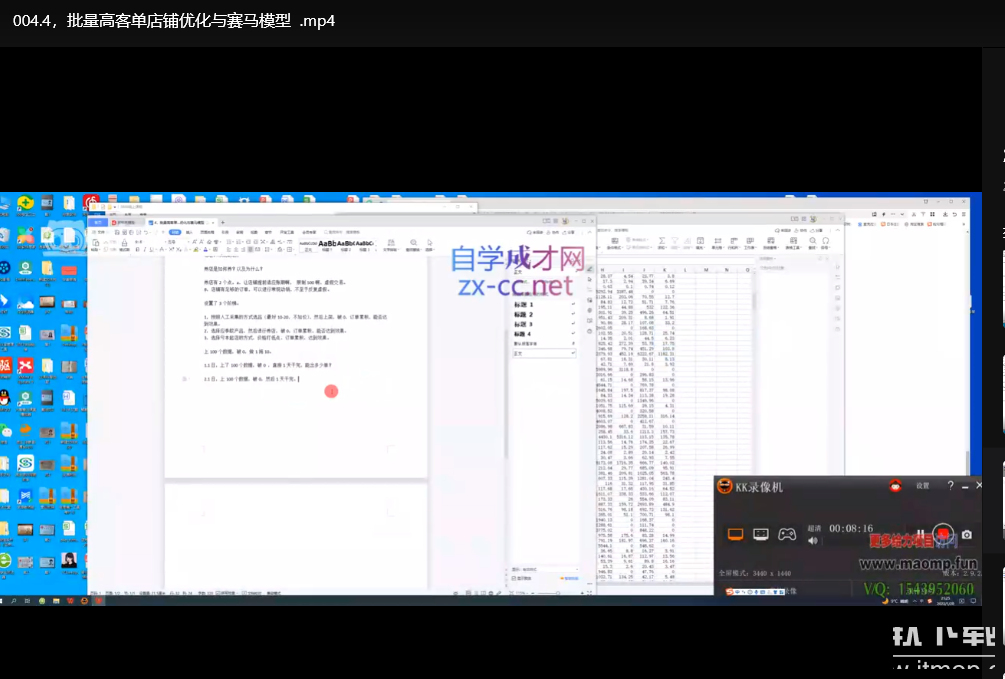Image resolution: width=1005 pixels, height=679 pixels.
Task: Click the find magnifier icon in WPS ribbon
Action: point(413,242)
